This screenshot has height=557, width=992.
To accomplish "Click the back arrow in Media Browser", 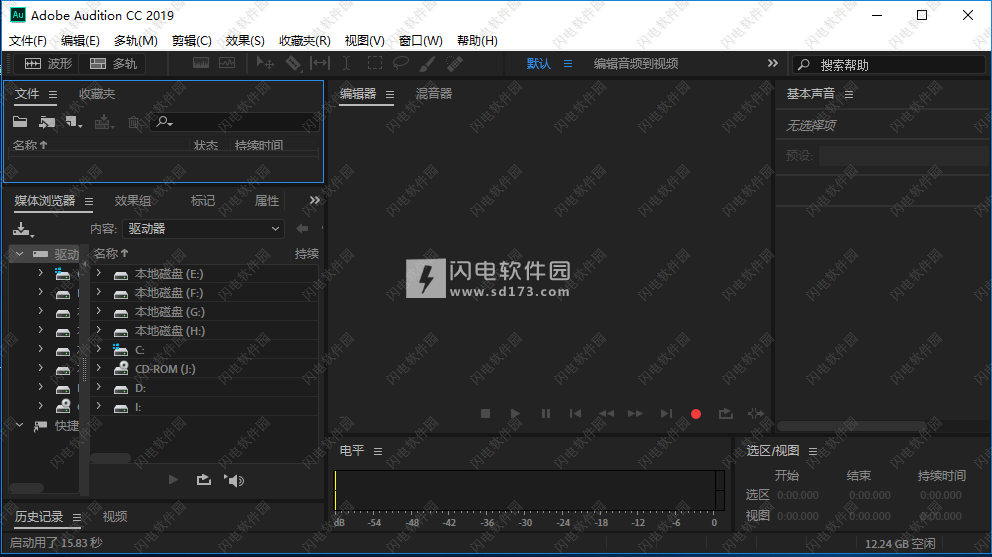I will click(x=302, y=228).
